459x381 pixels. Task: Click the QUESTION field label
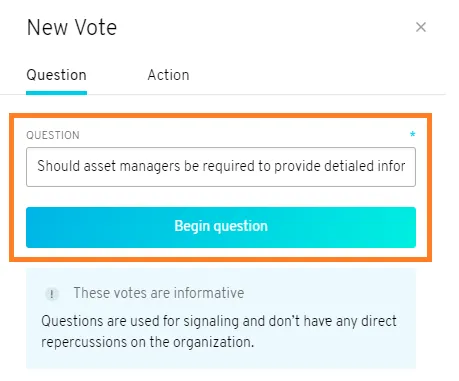point(53,135)
